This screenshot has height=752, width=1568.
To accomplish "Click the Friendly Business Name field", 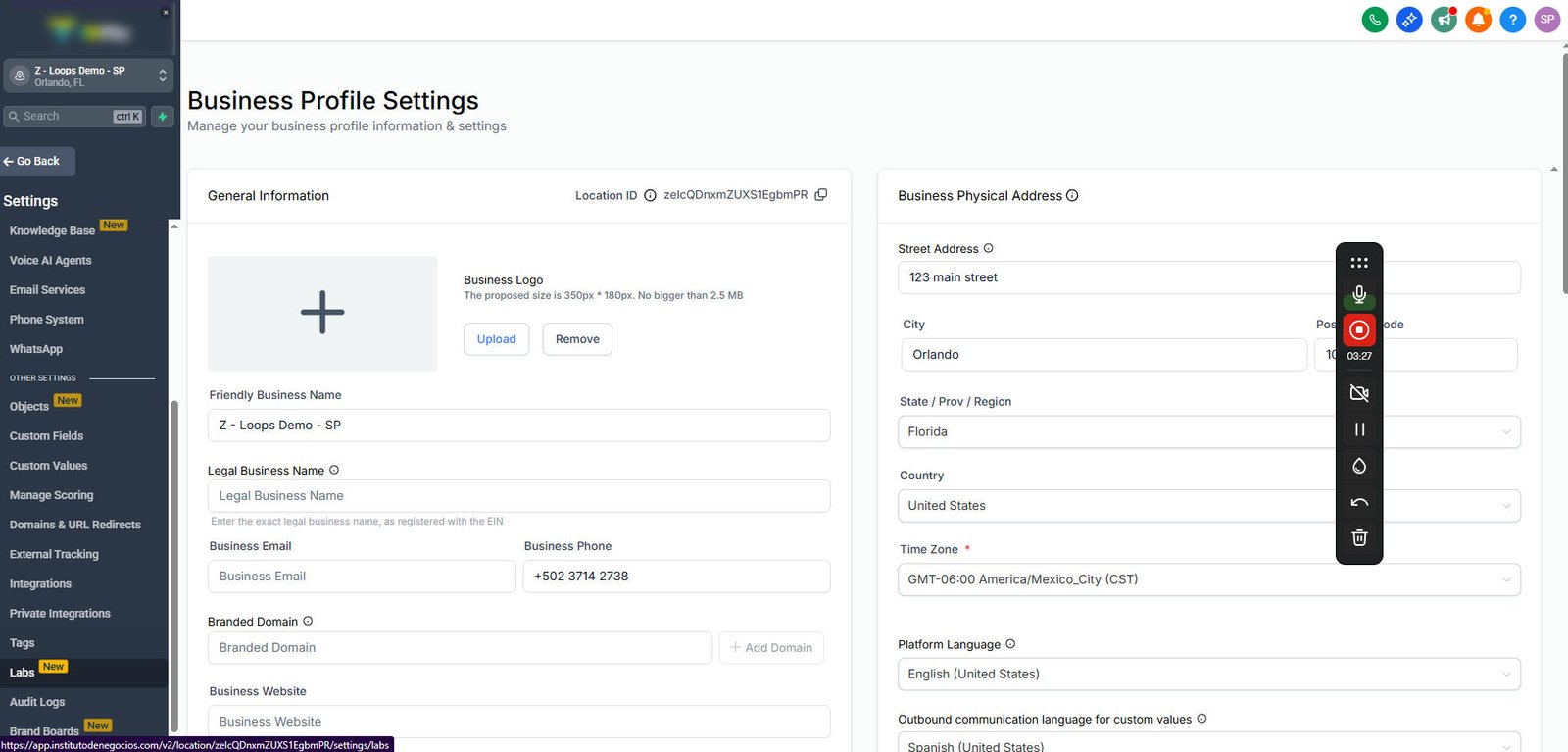I will click(x=519, y=426).
